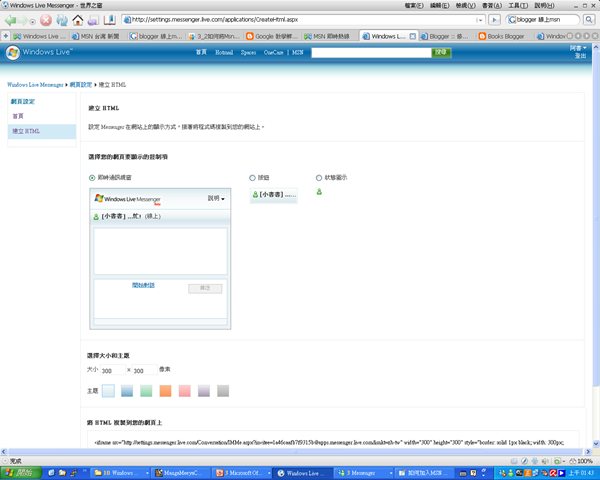Open the 3 Microsoft Of... taskbar group
The height and width of the screenshot is (480, 600).
243,473
